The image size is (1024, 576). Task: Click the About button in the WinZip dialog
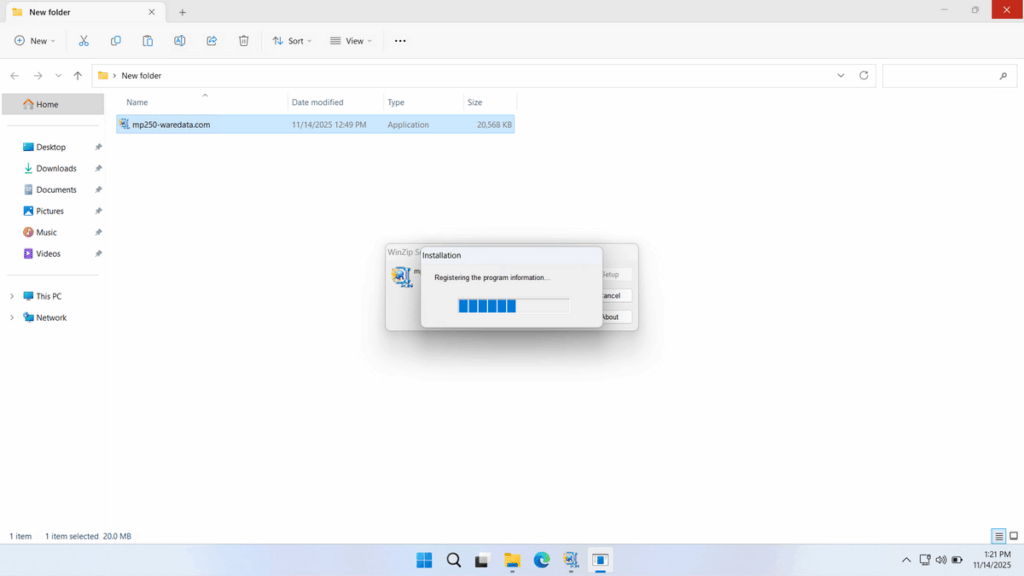coord(611,316)
